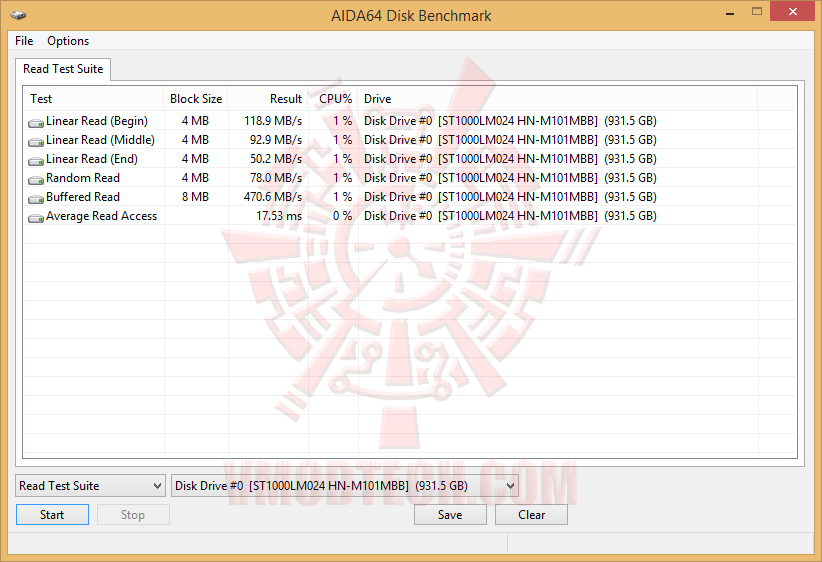Click the 50.2 MB/s result value

pos(276,159)
